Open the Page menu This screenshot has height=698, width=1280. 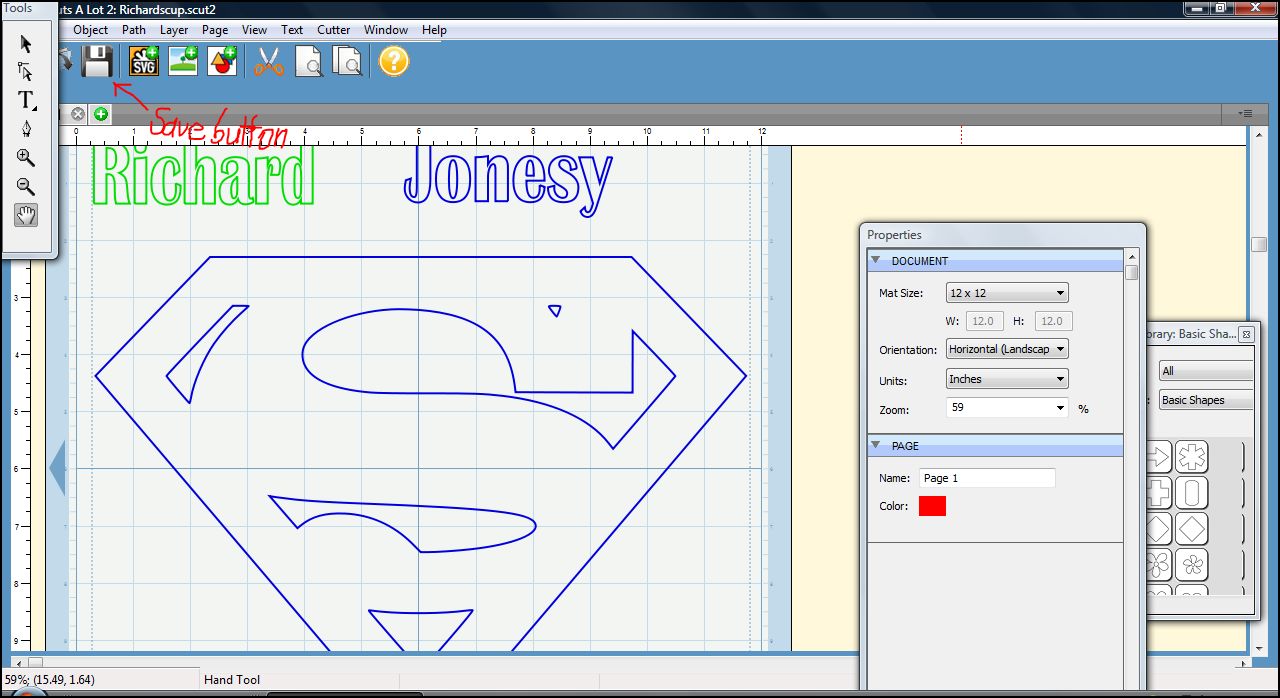[x=215, y=30]
